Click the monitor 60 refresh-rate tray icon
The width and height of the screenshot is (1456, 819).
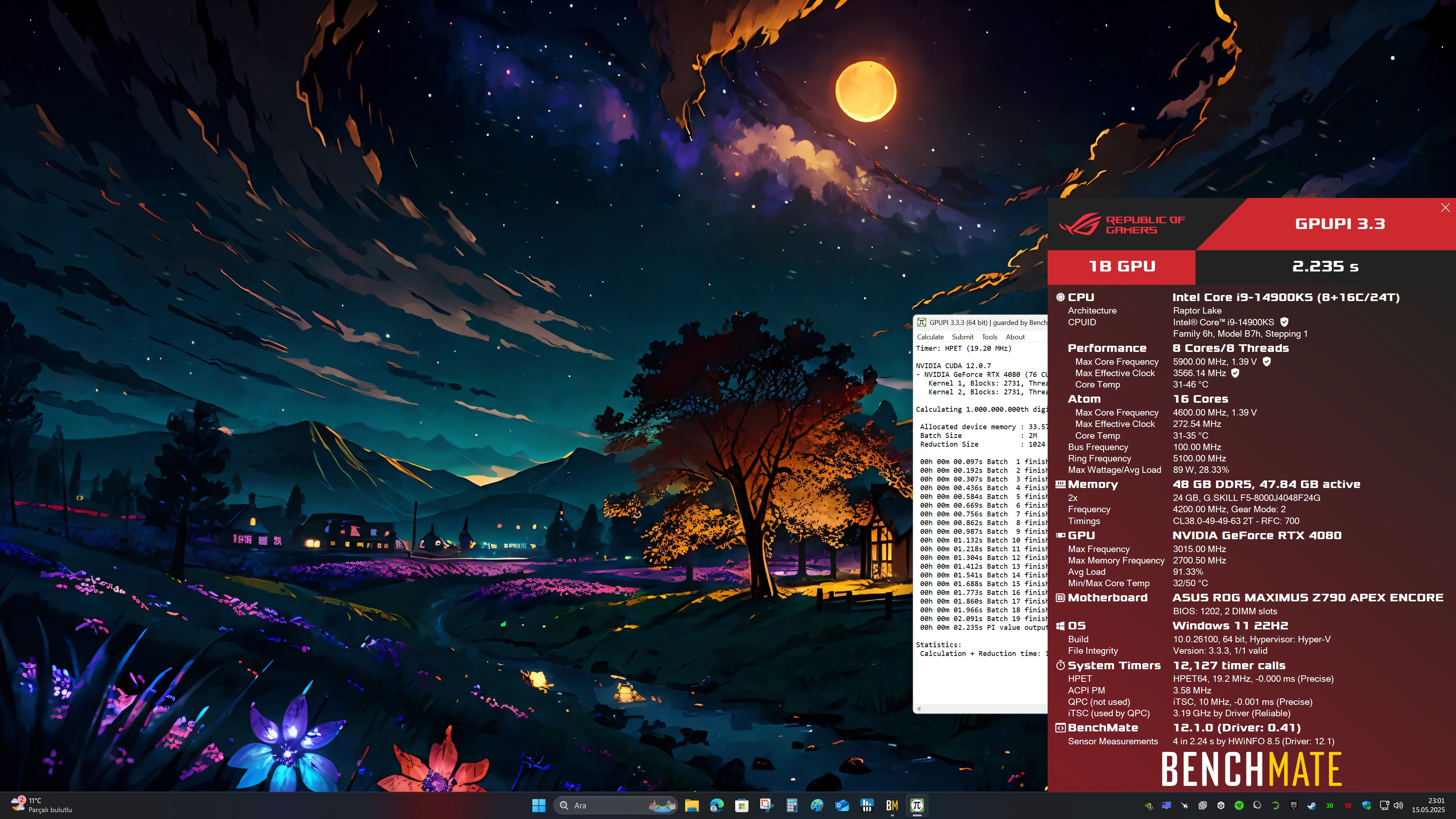tap(1167, 805)
